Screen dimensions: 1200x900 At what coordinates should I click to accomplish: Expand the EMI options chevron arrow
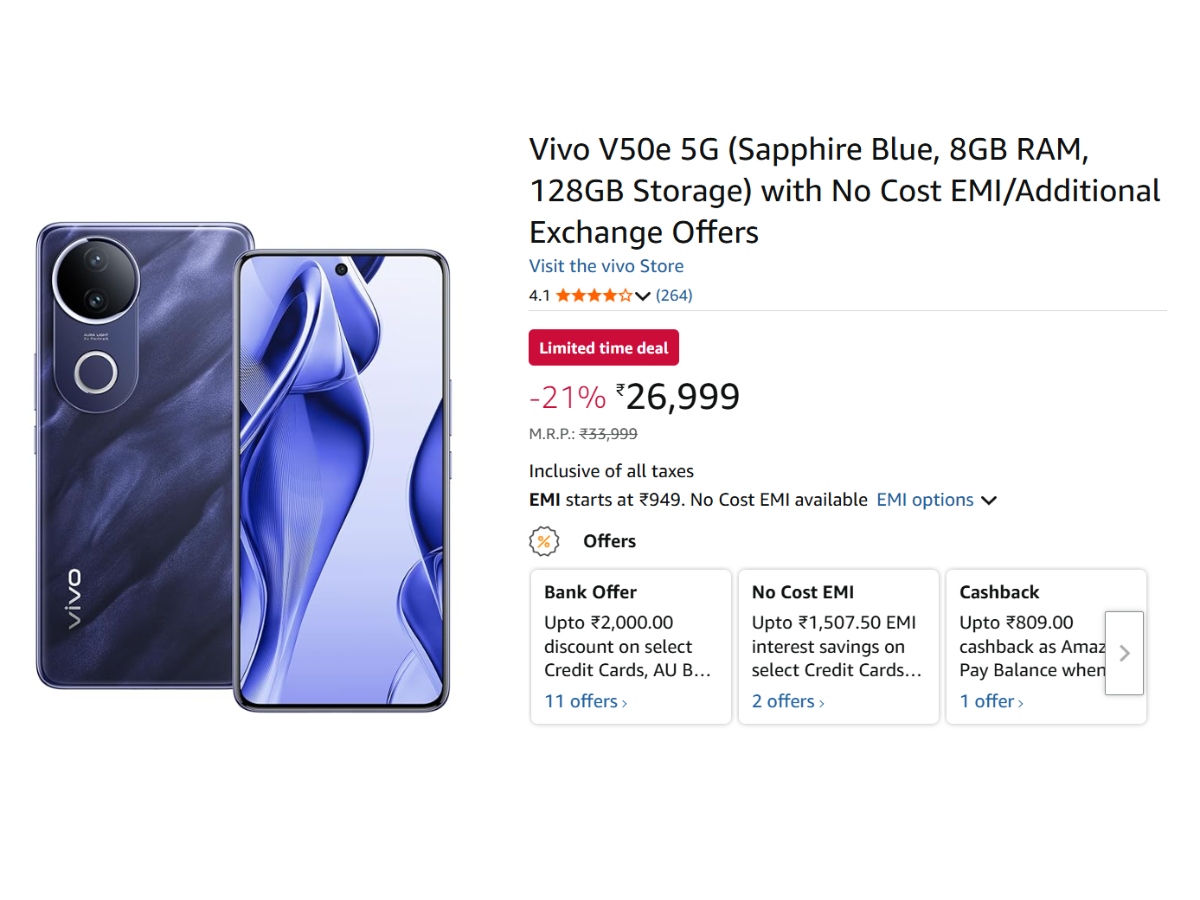(989, 500)
